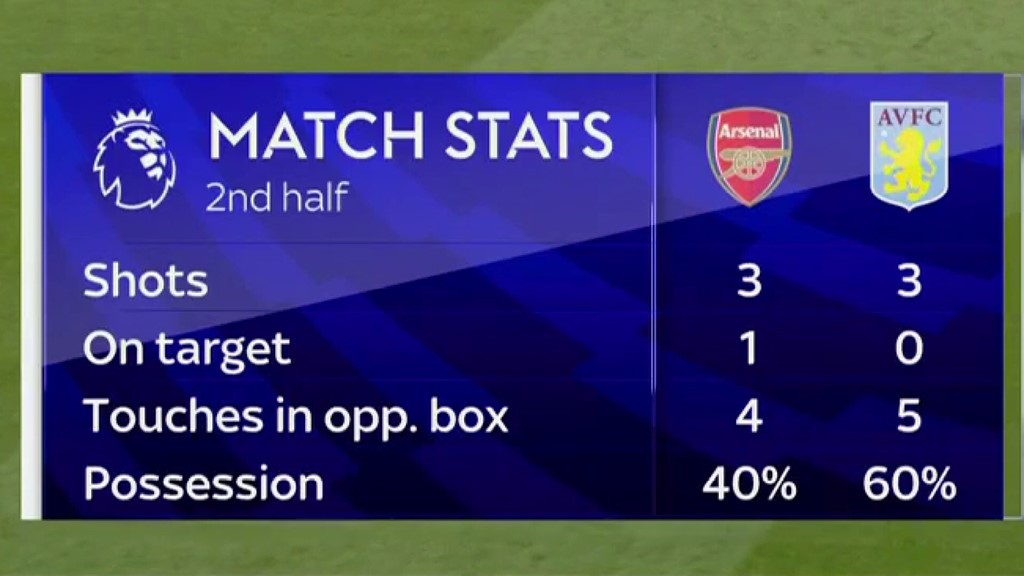Image resolution: width=1024 pixels, height=576 pixels.
Task: Click the Possession row label
Action: [204, 484]
